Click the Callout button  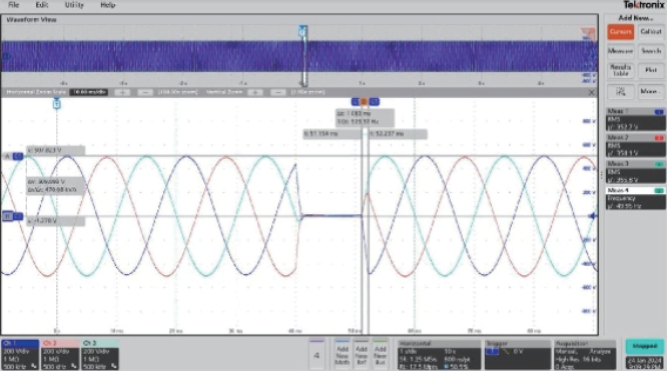pyautogui.click(x=651, y=32)
